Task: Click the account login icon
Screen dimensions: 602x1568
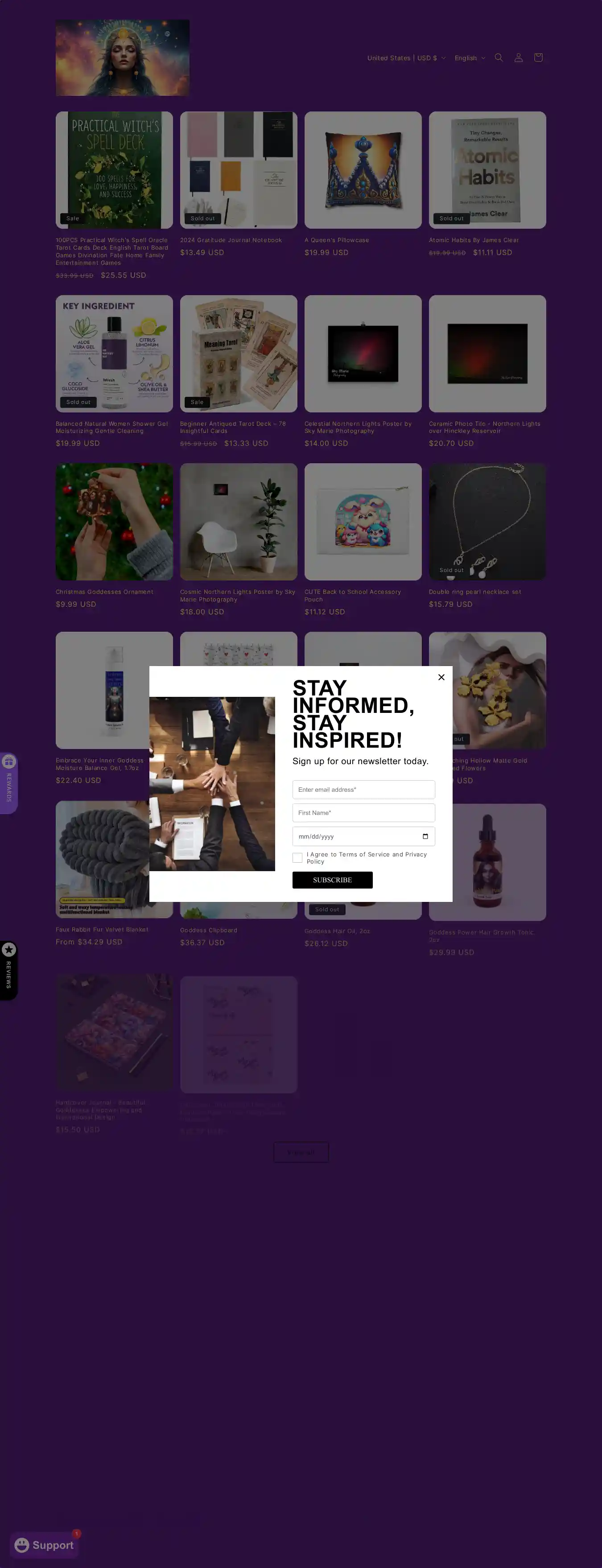Action: point(518,57)
